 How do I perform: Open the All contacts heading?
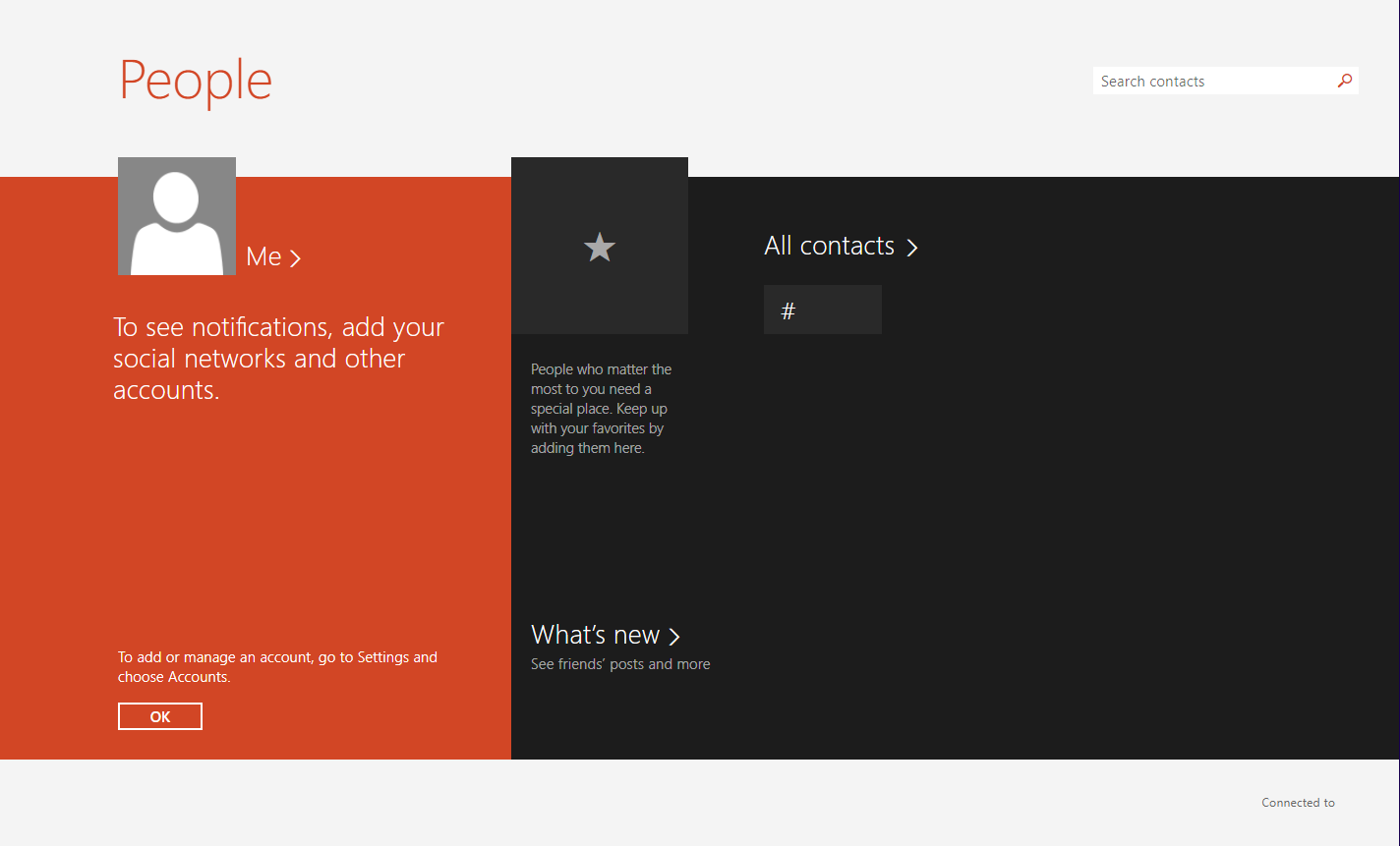click(829, 246)
